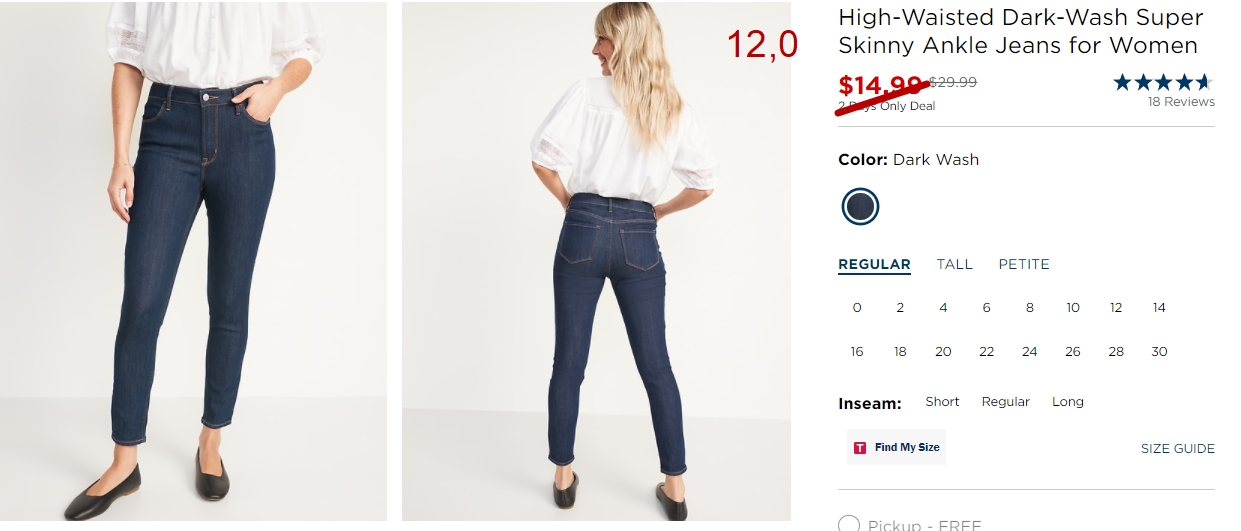Select size 12
Screen dimensions: 1241x531
pyautogui.click(x=1116, y=307)
